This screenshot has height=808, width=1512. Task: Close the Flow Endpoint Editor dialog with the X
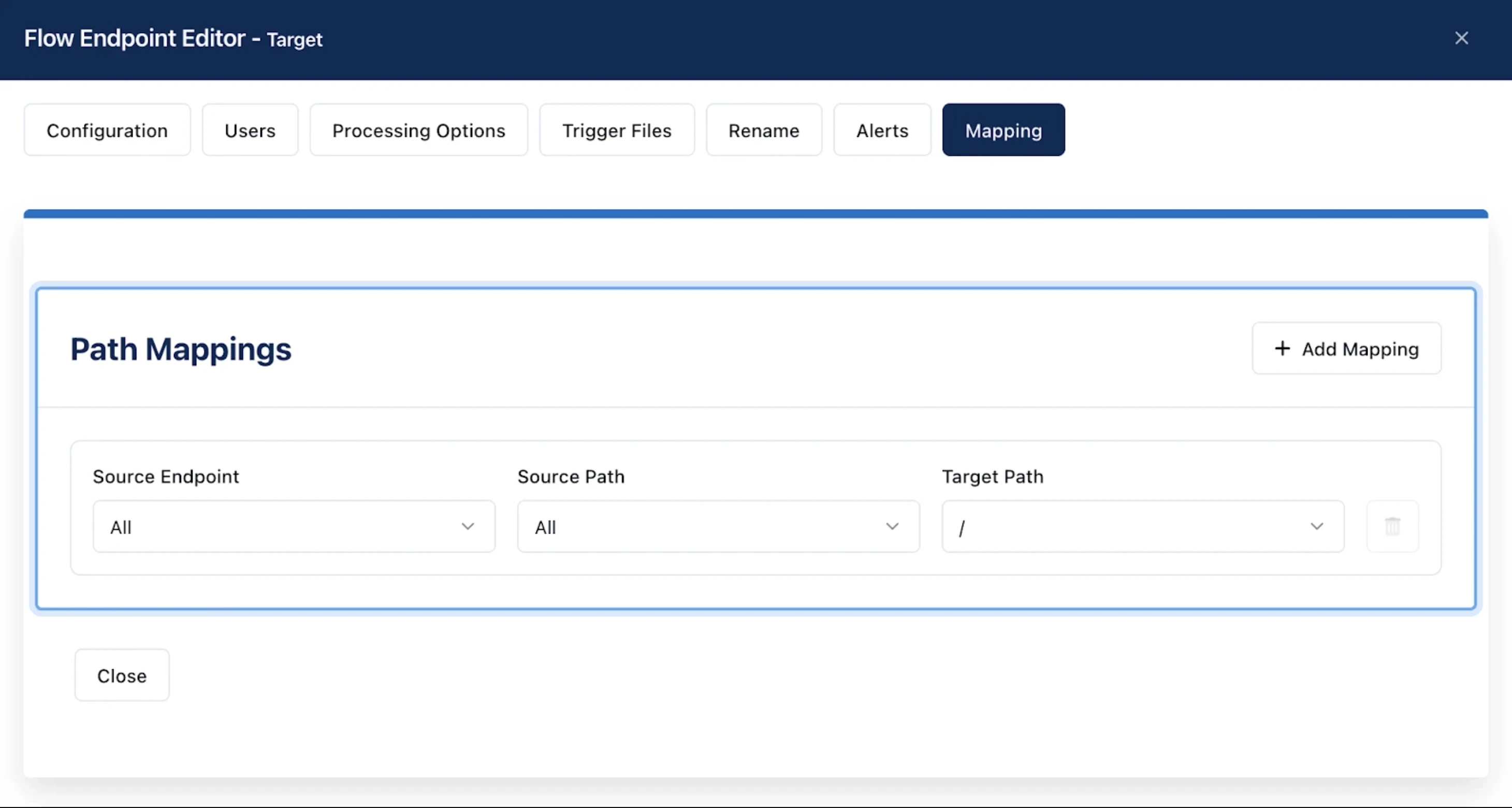pos(1462,38)
